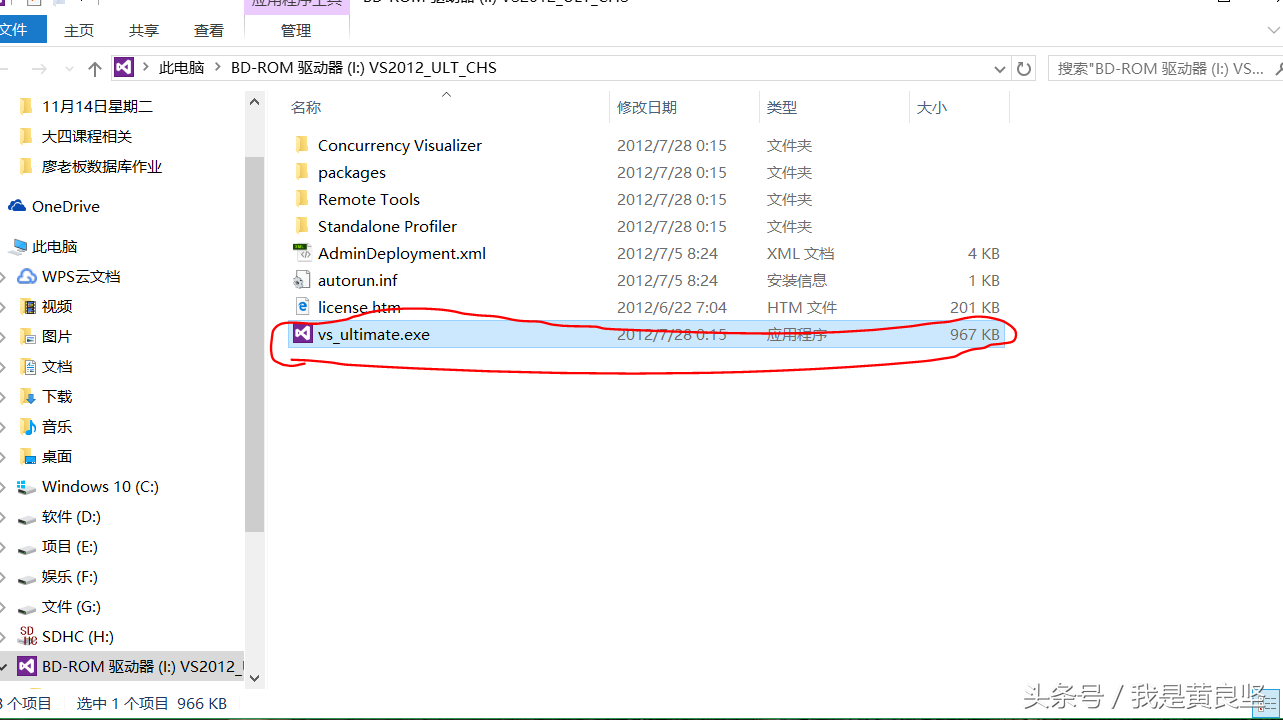Refresh the current folder view
The height and width of the screenshot is (720, 1283).
pyautogui.click(x=1023, y=68)
